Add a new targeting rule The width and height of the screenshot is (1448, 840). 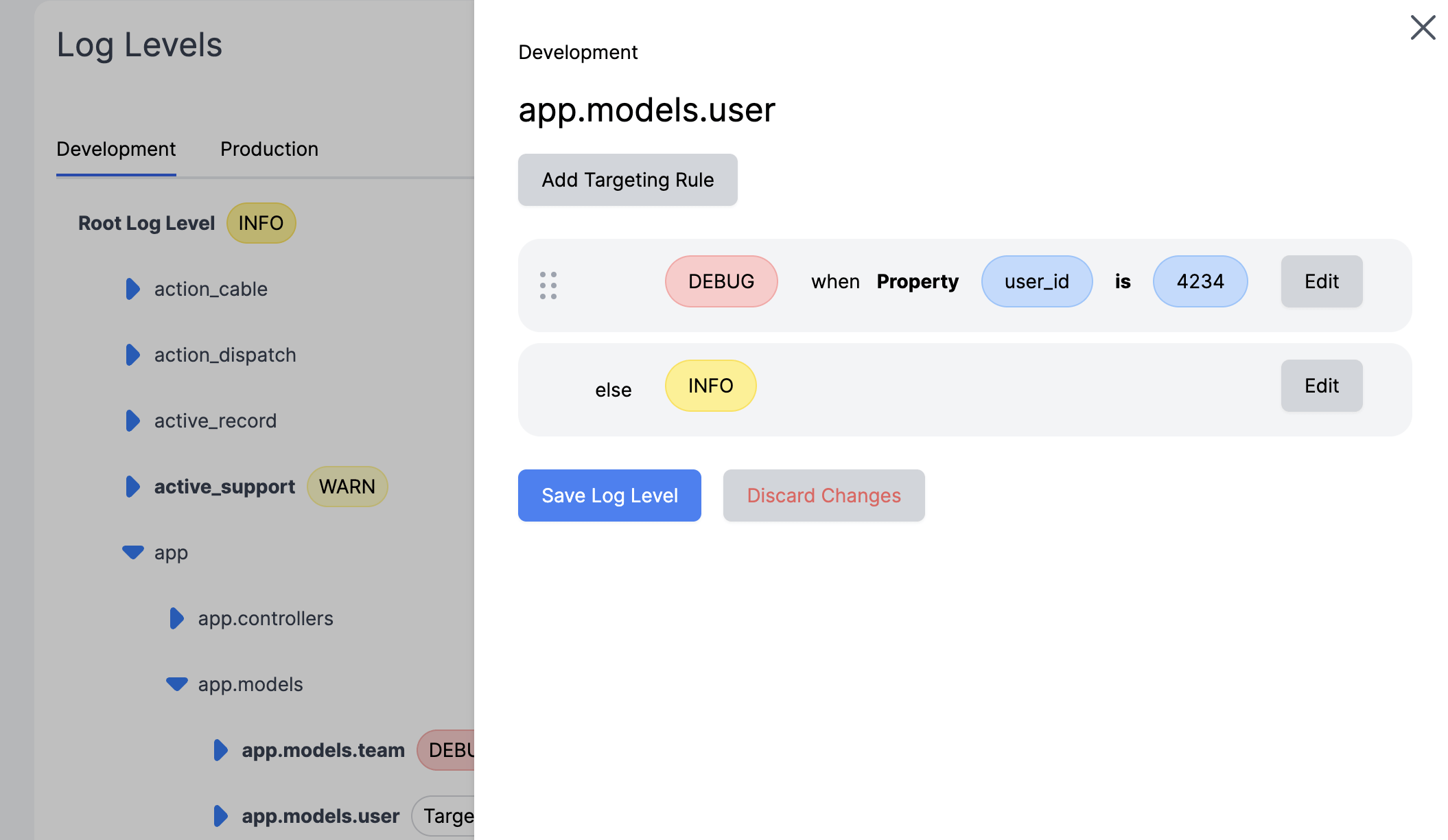tap(627, 180)
